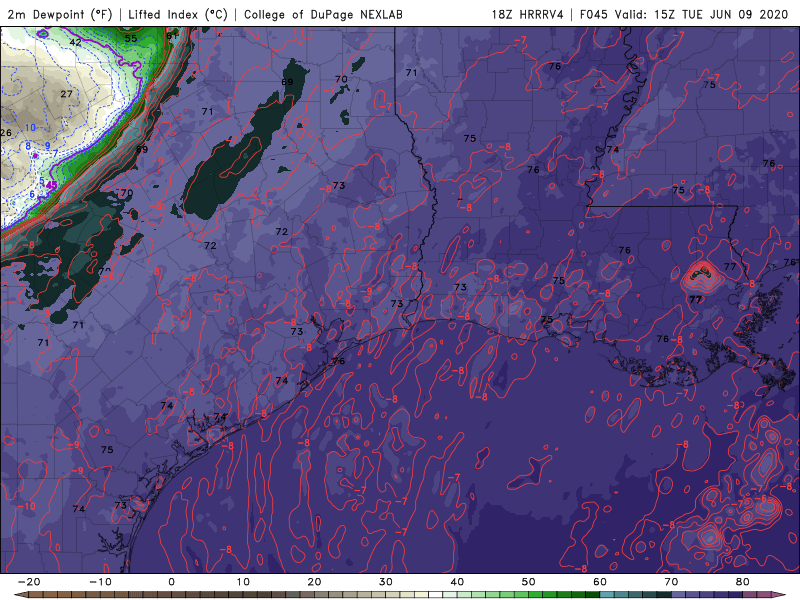Click the purple '45' contour label
800x600 pixels.
point(51,185)
